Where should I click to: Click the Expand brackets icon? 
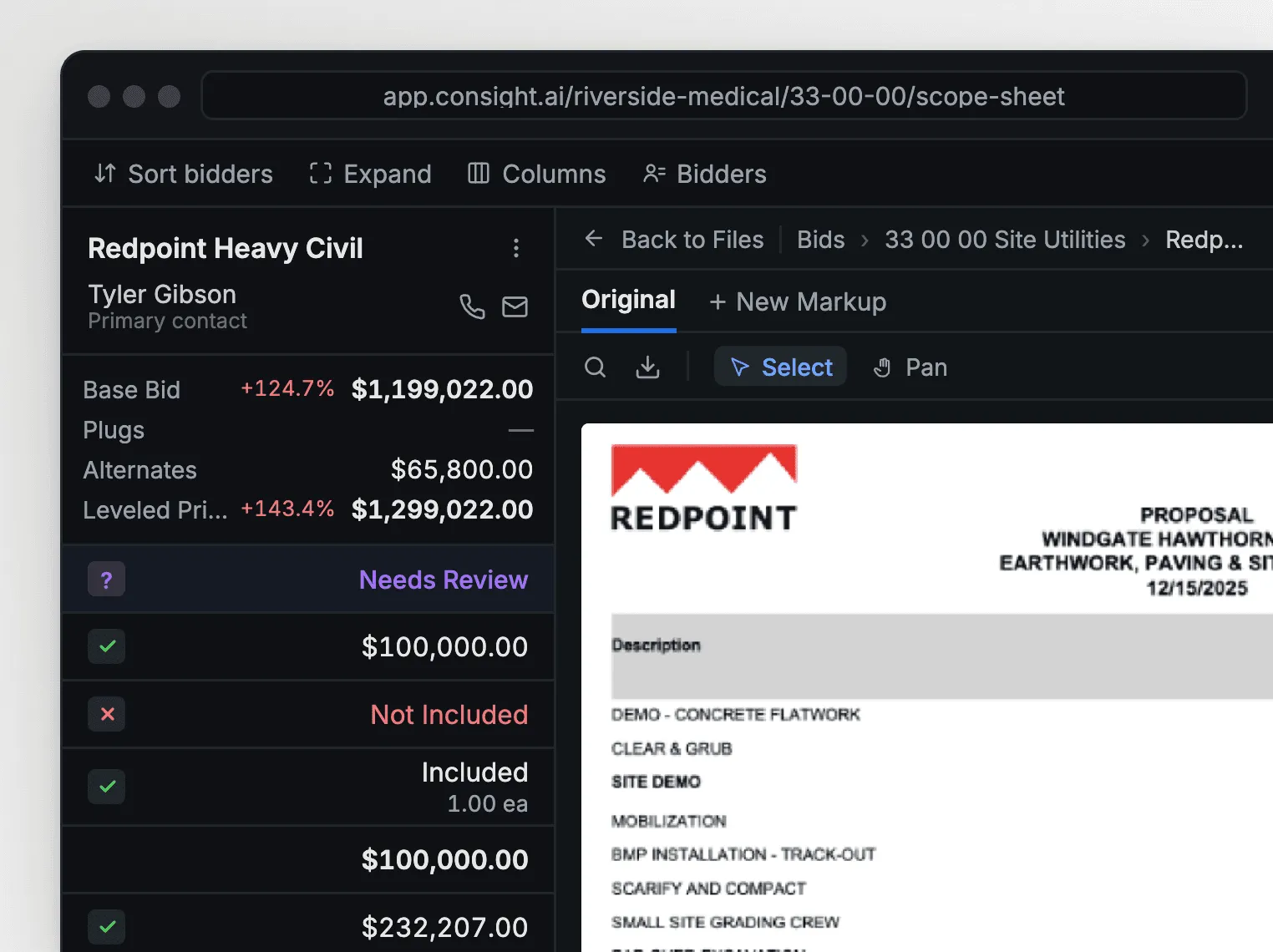321,174
